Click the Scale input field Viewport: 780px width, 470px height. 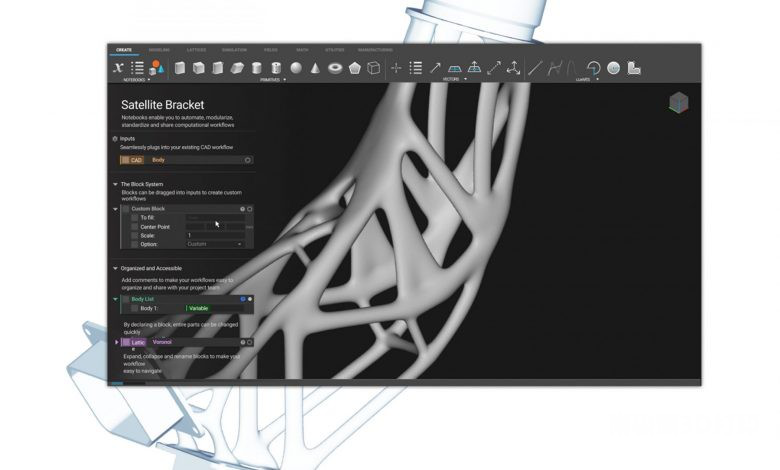215,236
